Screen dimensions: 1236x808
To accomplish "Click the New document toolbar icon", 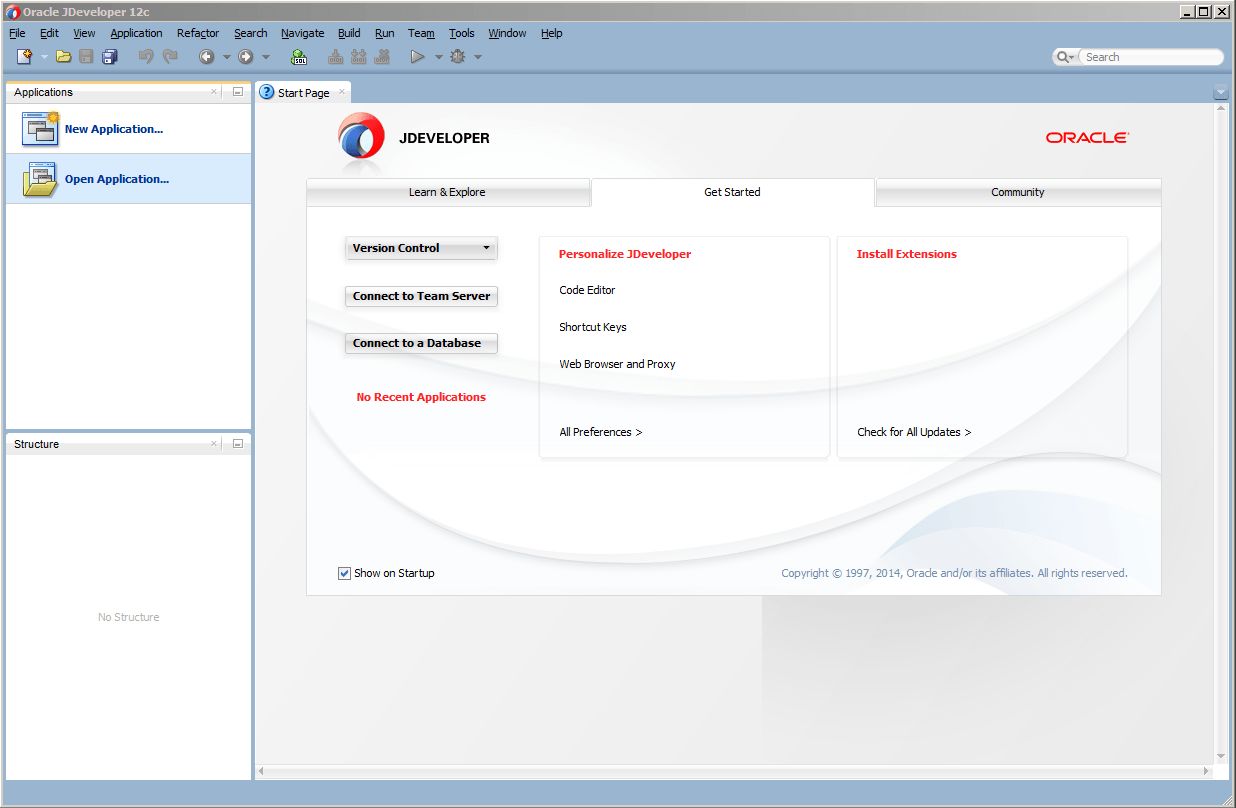I will [23, 57].
